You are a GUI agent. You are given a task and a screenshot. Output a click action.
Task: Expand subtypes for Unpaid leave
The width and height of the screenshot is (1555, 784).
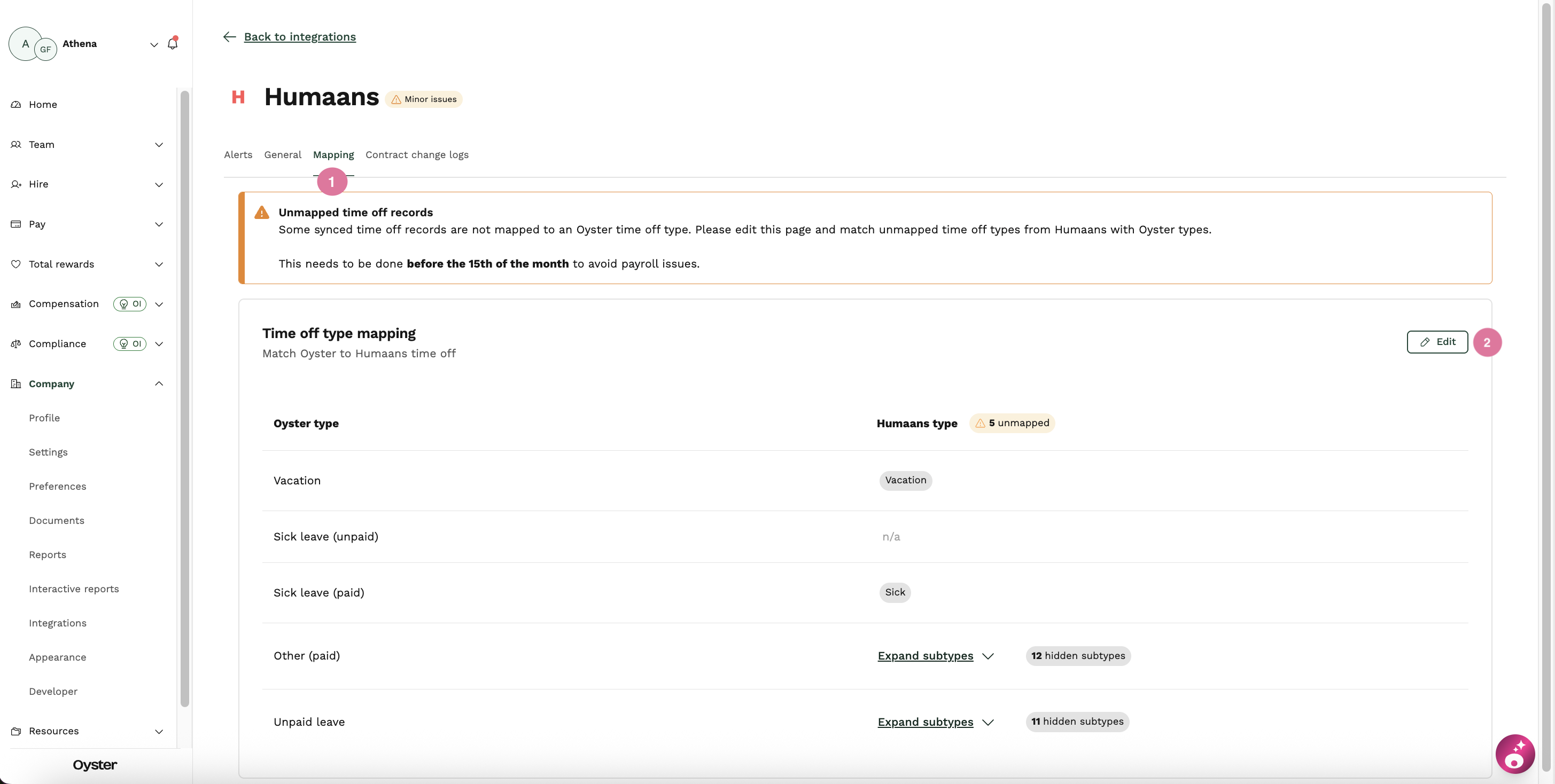click(935, 722)
